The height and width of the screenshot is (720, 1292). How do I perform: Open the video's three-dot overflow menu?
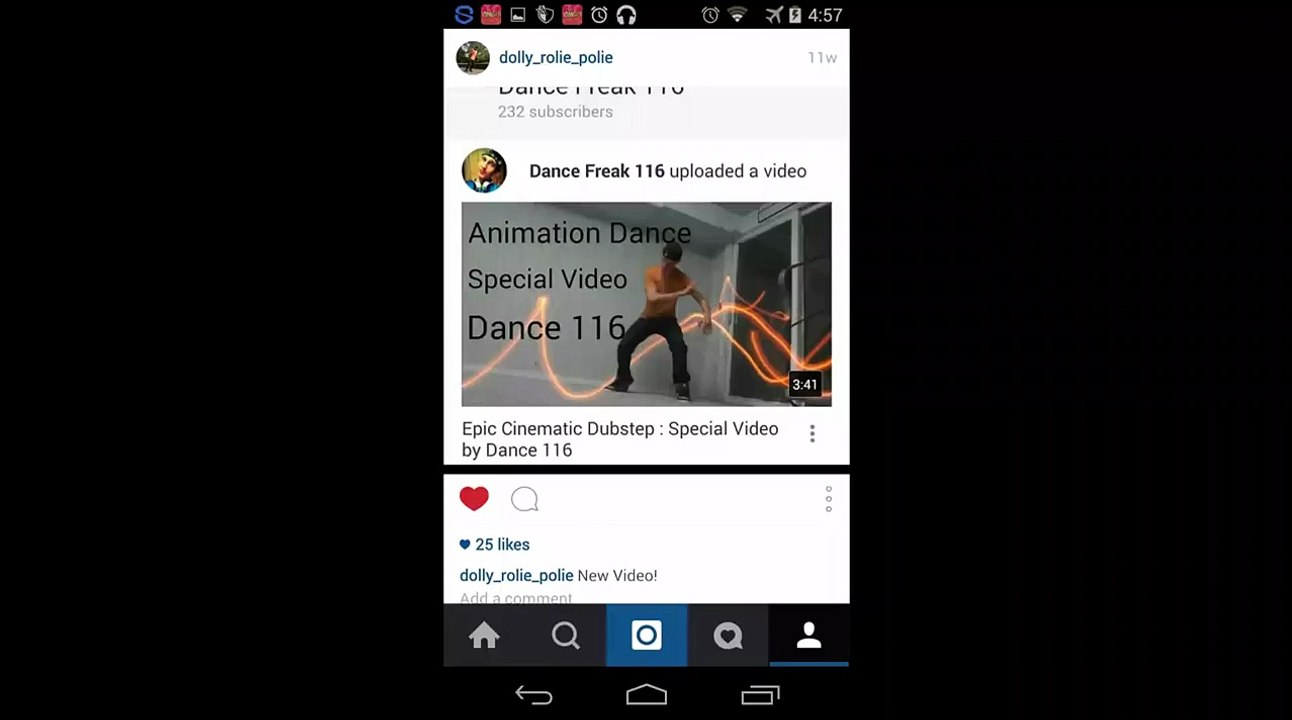pyautogui.click(x=812, y=433)
